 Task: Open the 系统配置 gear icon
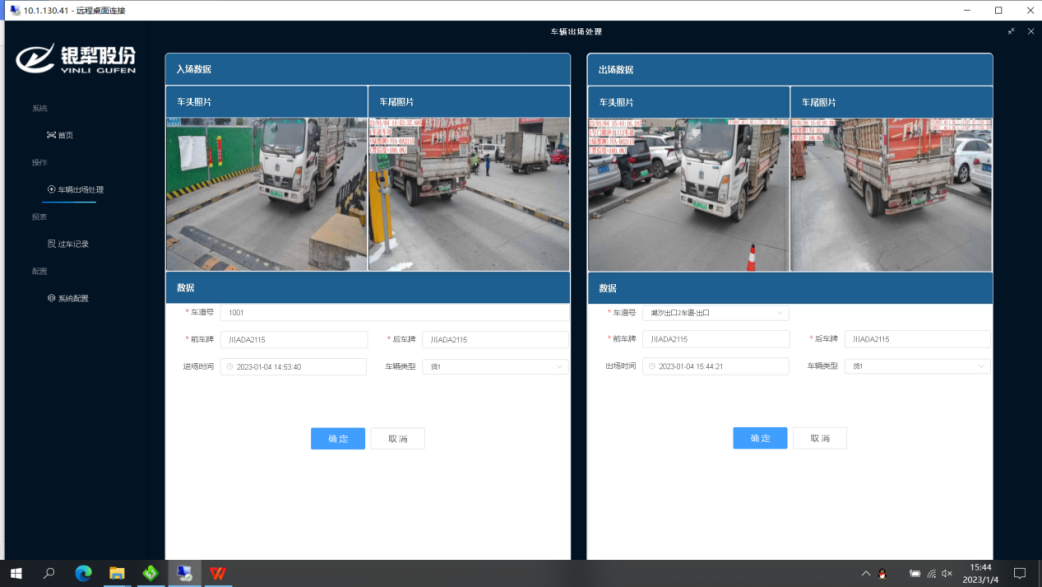click(51, 298)
